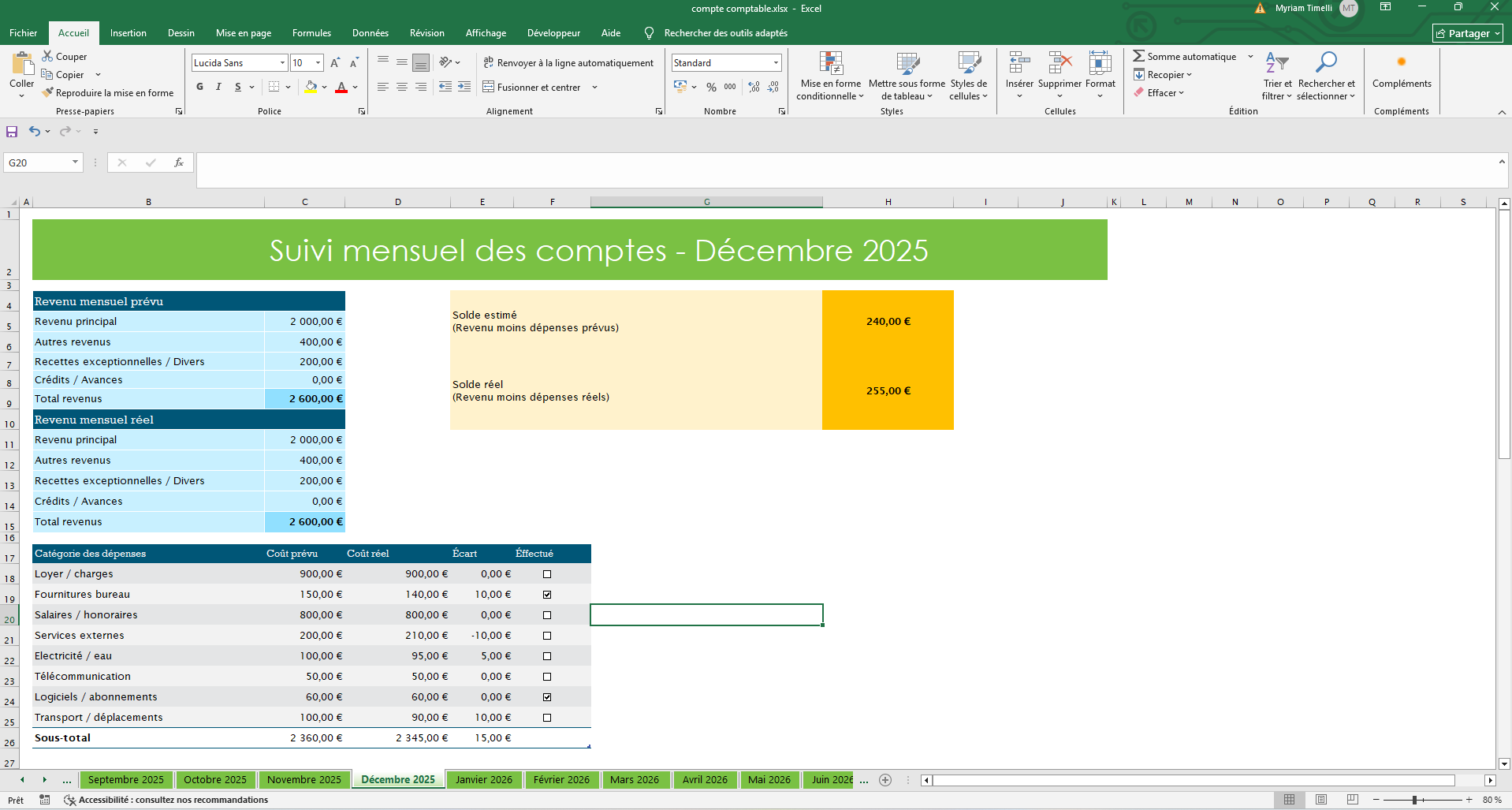Open the Formules ribbon tab
Image resolution: width=1512 pixels, height=810 pixels.
(x=311, y=33)
